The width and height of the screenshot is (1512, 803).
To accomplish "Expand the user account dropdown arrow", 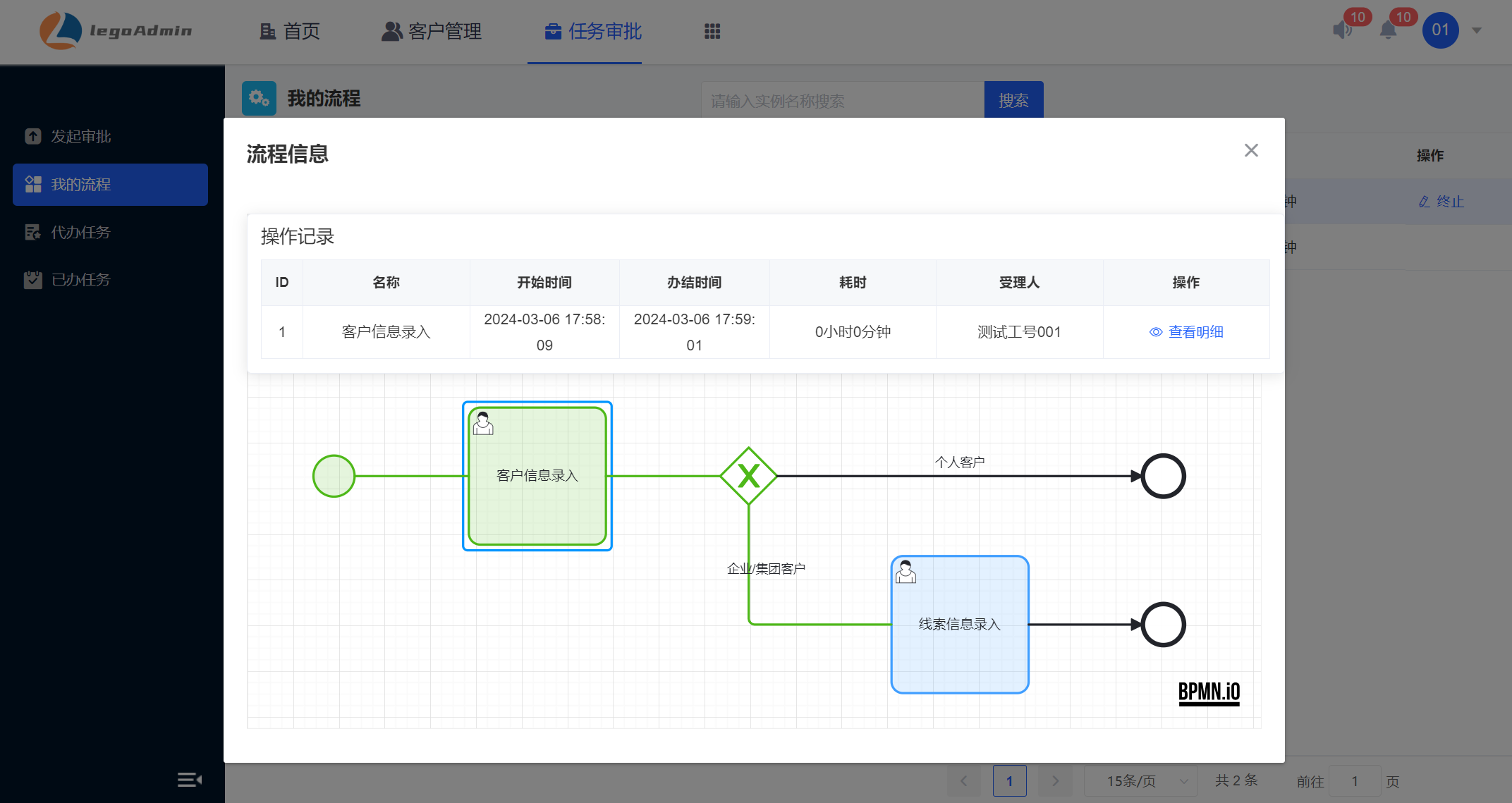I will click(x=1477, y=30).
